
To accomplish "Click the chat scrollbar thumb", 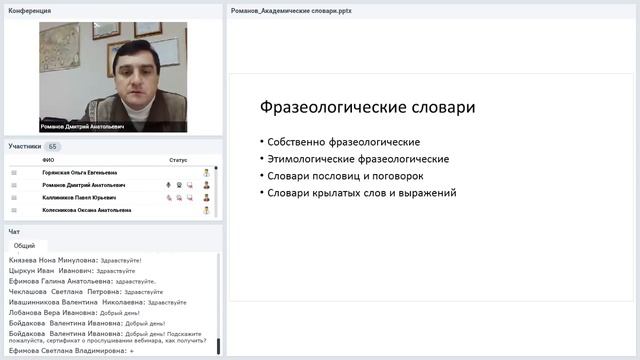I will (x=218, y=346).
